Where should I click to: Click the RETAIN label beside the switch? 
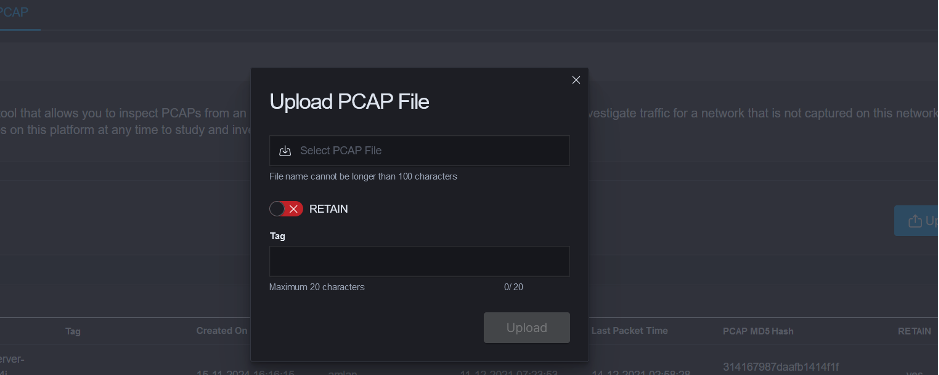(328, 209)
